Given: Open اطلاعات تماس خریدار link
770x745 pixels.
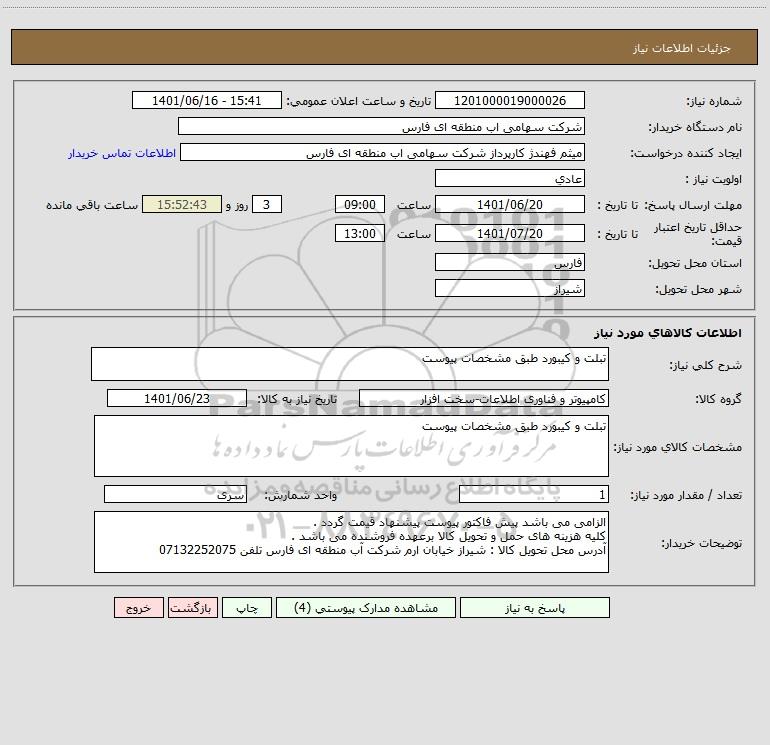Looking at the screenshot, I should click(x=122, y=153).
